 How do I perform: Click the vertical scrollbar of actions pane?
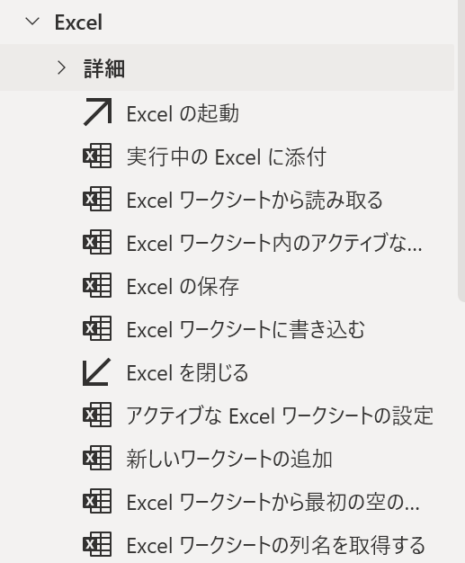tap(461, 151)
